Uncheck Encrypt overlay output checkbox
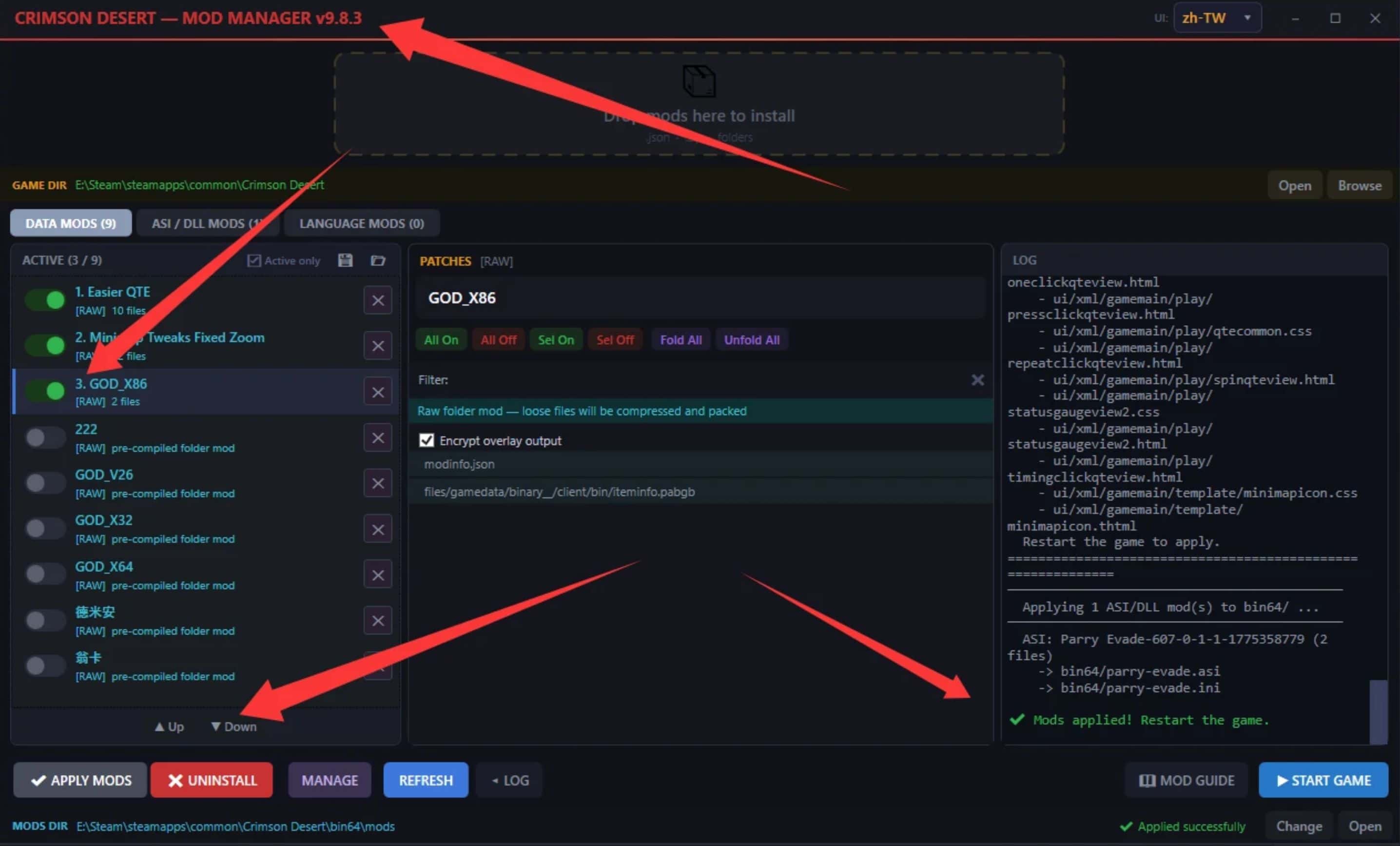The image size is (1400, 846). [x=426, y=440]
